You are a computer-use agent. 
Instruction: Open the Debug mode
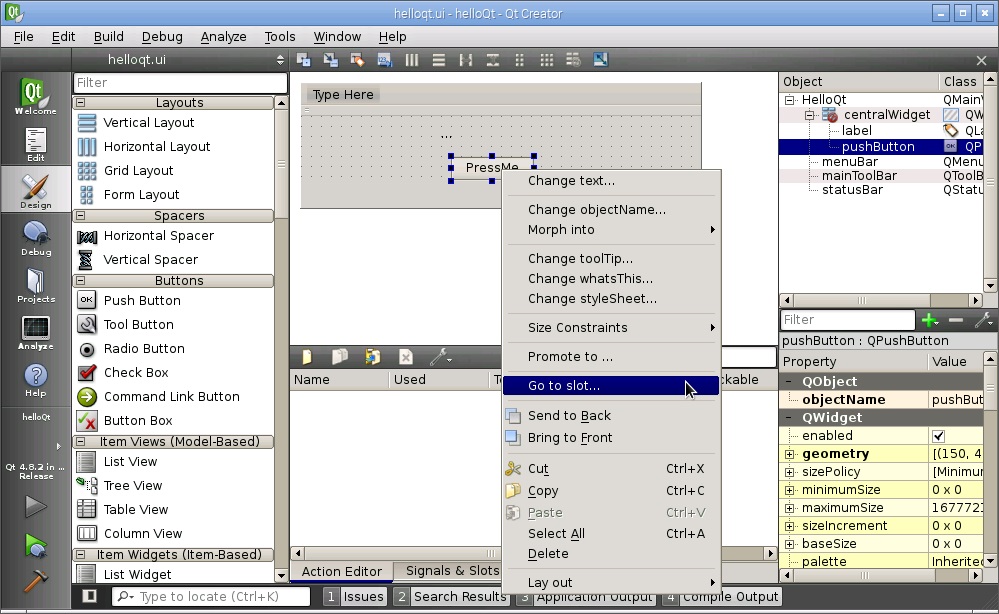tap(35, 239)
